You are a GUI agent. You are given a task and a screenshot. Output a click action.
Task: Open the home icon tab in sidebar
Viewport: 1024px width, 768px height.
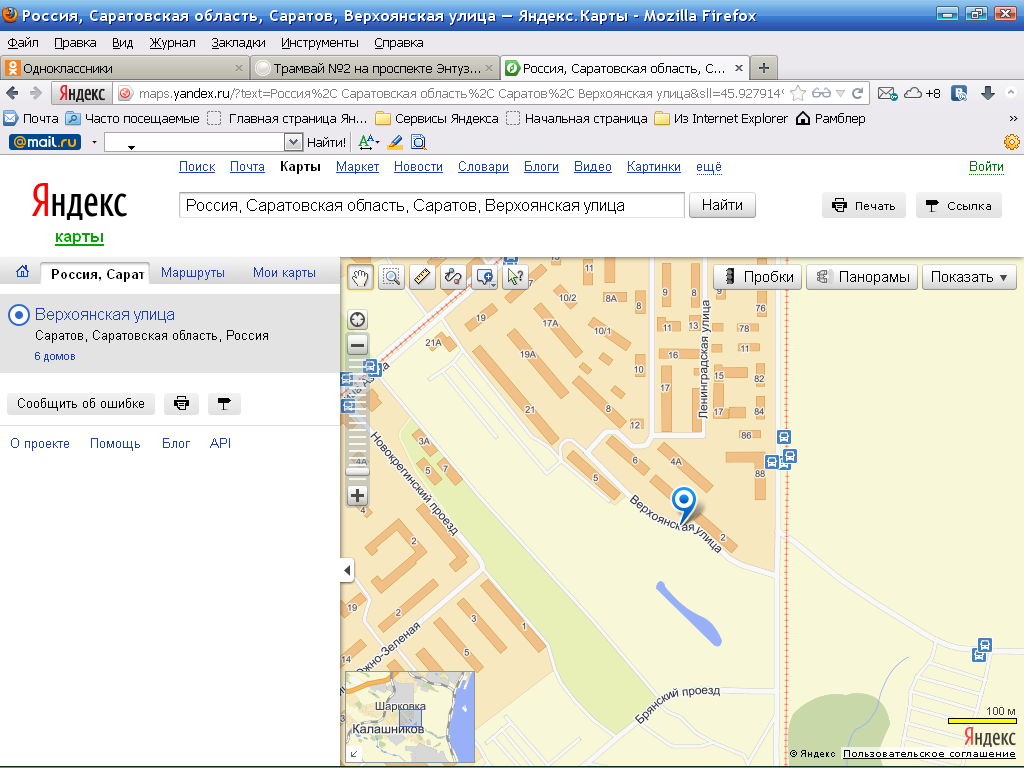click(x=22, y=272)
